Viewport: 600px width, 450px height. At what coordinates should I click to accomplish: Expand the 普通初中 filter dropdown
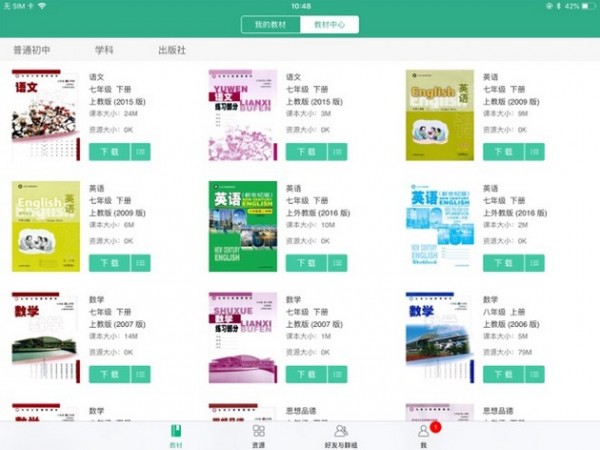point(32,49)
